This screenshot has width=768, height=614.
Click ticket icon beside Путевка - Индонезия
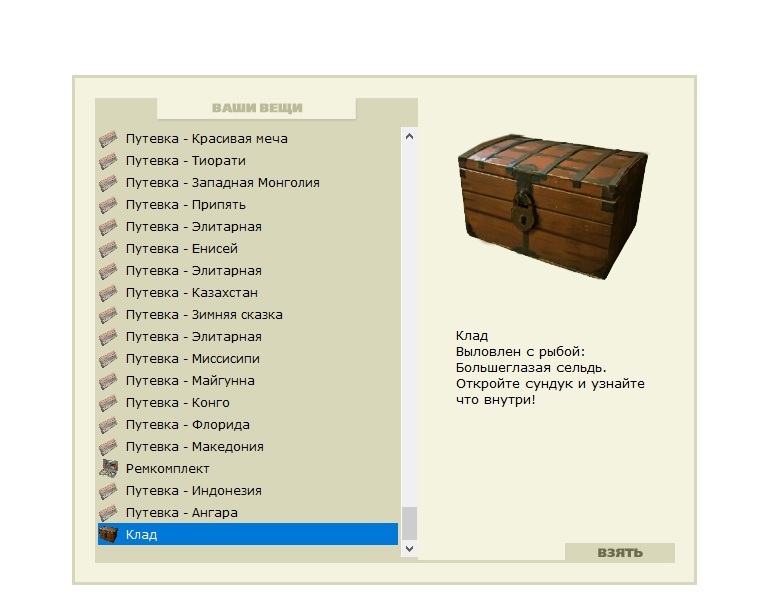108,492
